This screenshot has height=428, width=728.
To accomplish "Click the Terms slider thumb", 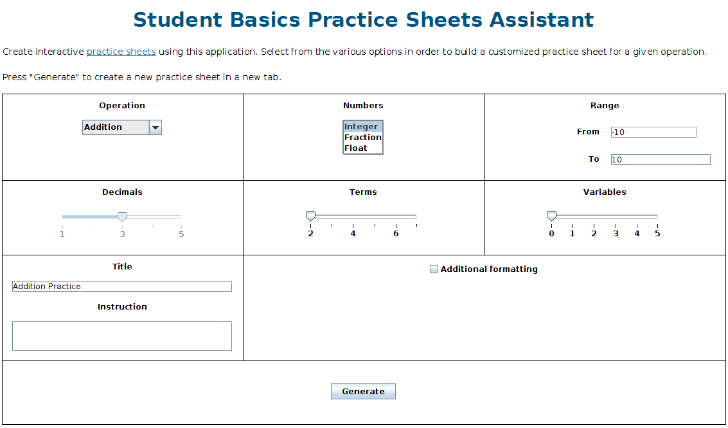I will click(x=311, y=216).
